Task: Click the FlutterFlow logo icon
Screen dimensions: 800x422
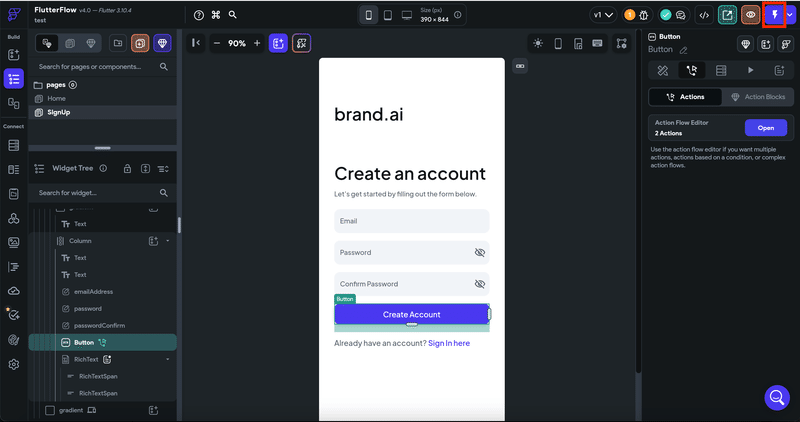Action: (x=14, y=14)
